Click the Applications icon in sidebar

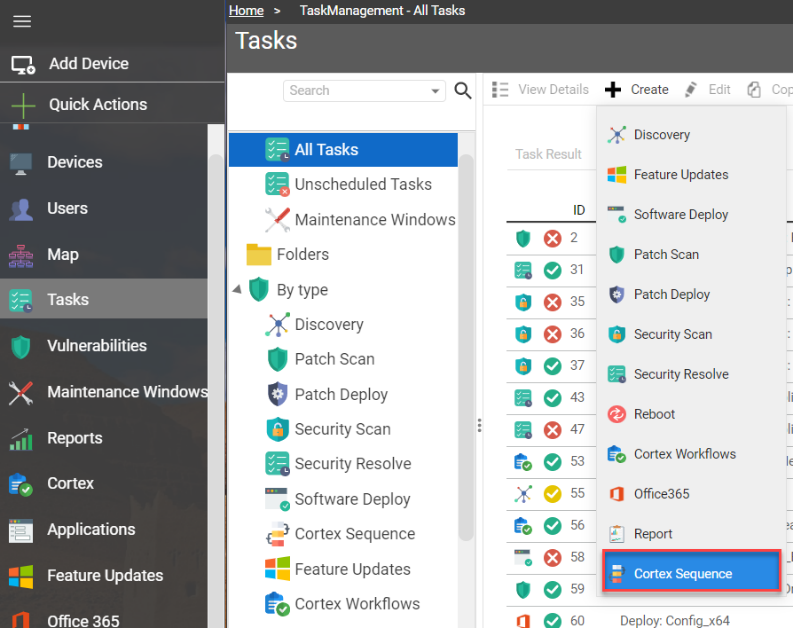coord(21,530)
